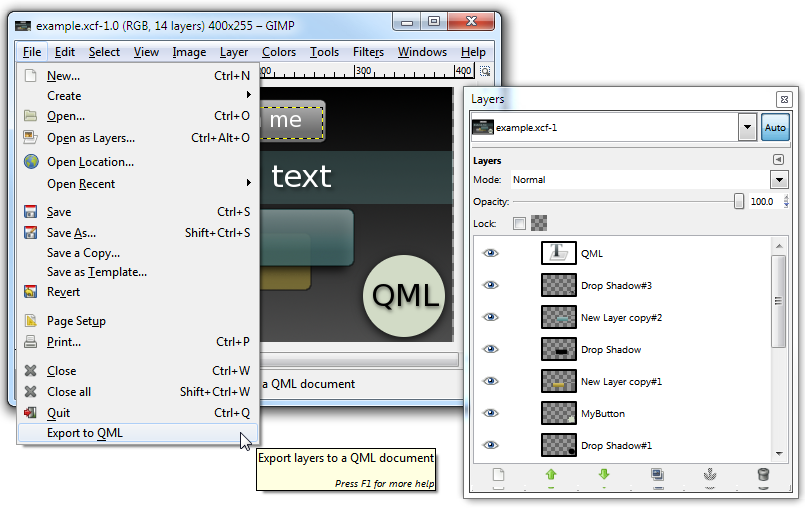Open the Tools menu
Screen dimensions: 805x508
(324, 52)
